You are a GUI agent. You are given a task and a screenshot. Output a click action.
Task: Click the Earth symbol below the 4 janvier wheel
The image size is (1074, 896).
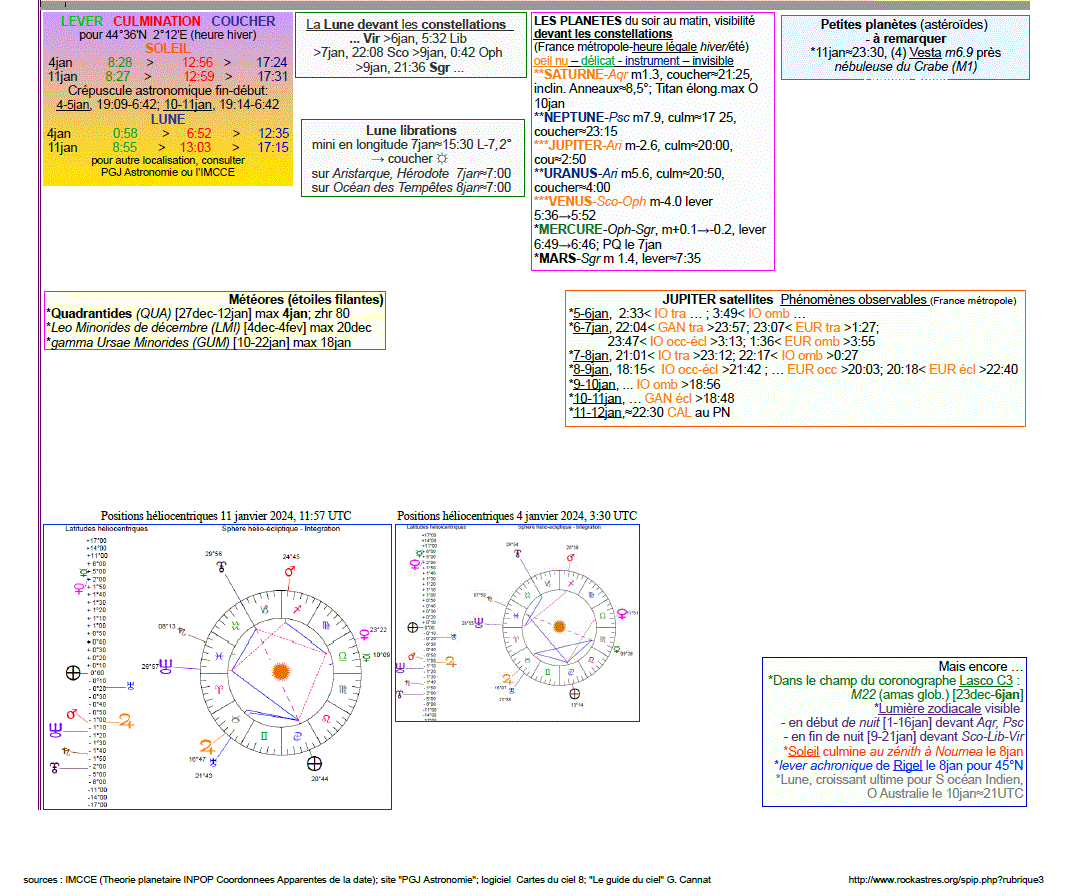click(575, 694)
